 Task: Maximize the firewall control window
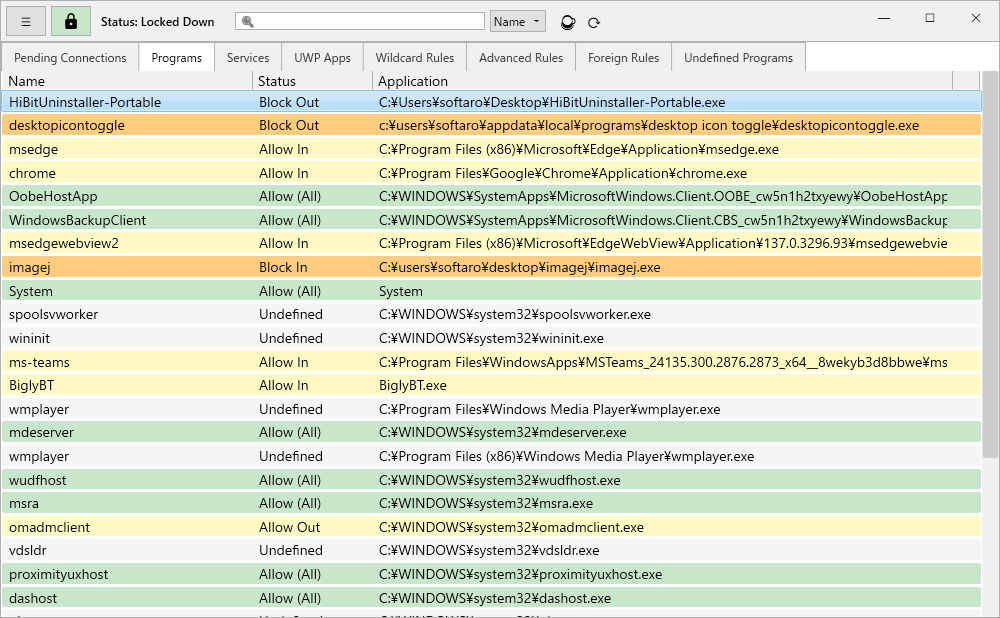[x=930, y=18]
